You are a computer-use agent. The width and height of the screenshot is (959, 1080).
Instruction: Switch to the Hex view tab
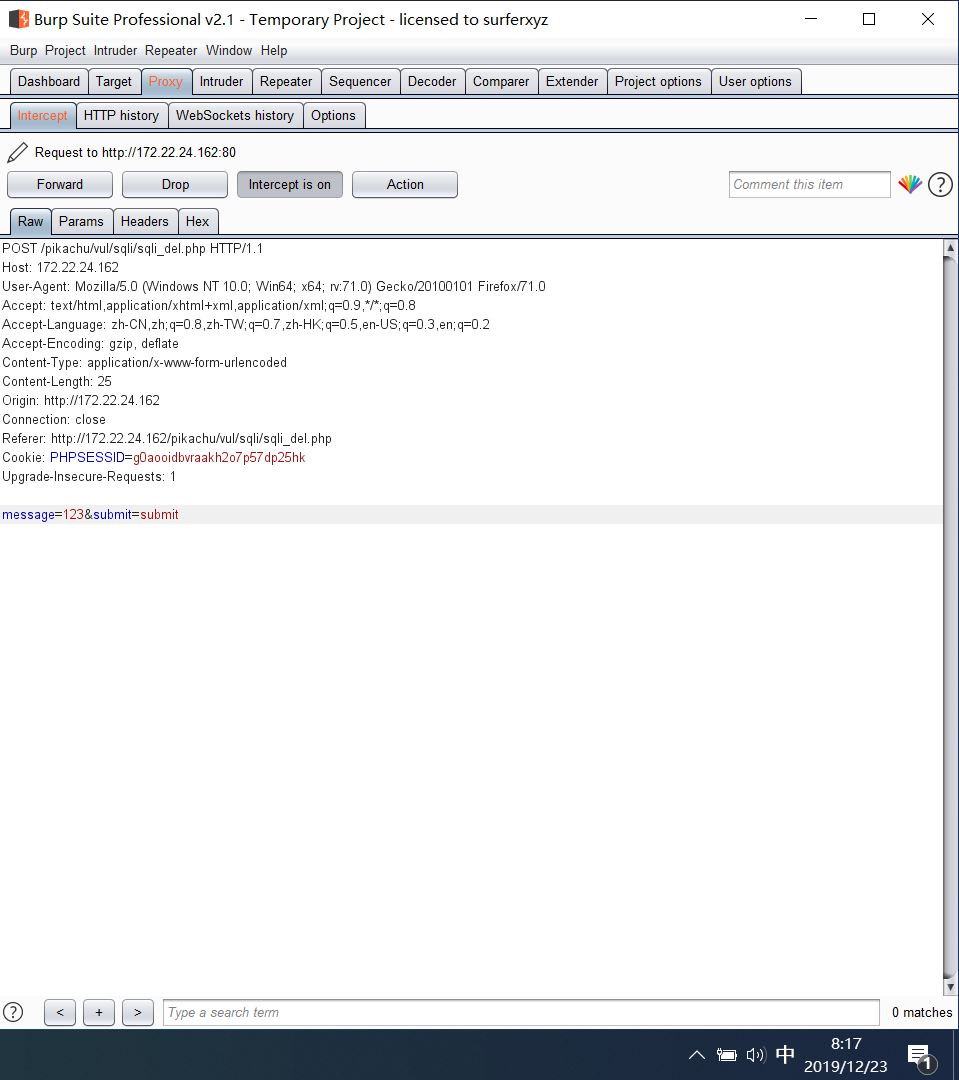click(x=197, y=221)
